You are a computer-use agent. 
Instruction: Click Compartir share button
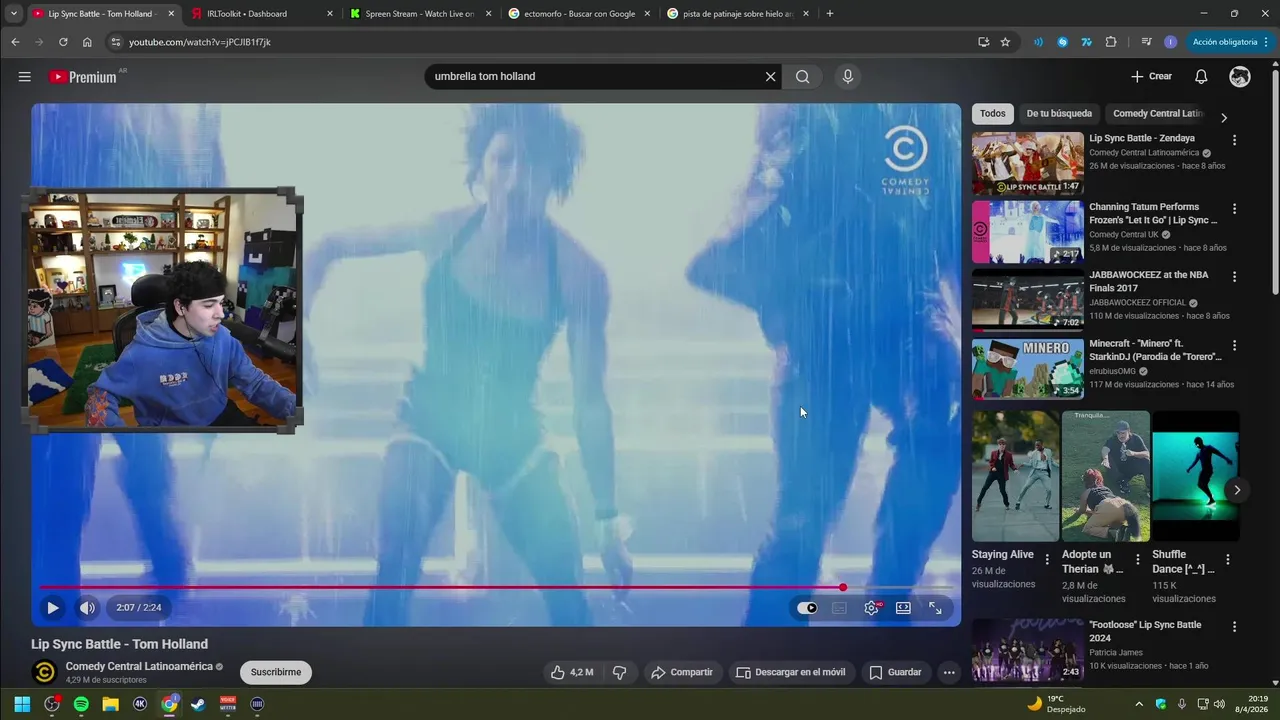click(x=681, y=672)
